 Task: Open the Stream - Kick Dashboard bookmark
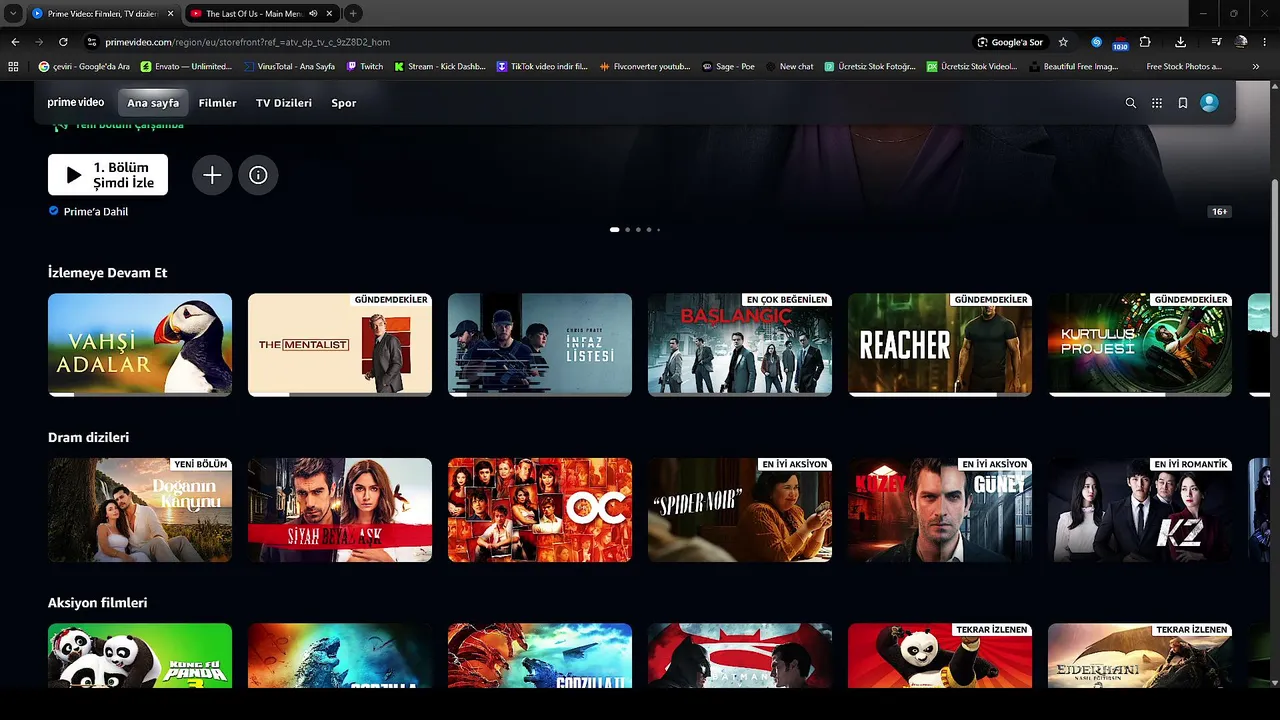click(440, 66)
